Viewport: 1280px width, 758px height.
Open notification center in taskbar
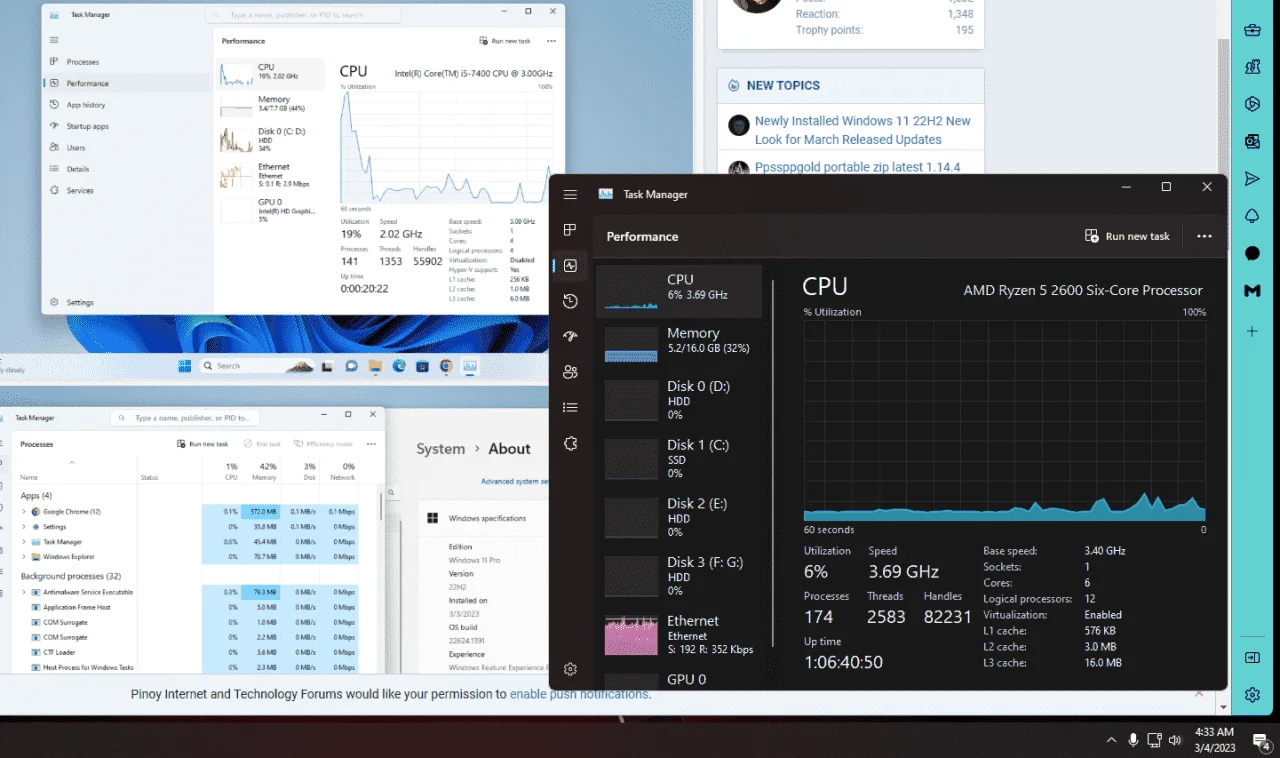(x=1262, y=741)
